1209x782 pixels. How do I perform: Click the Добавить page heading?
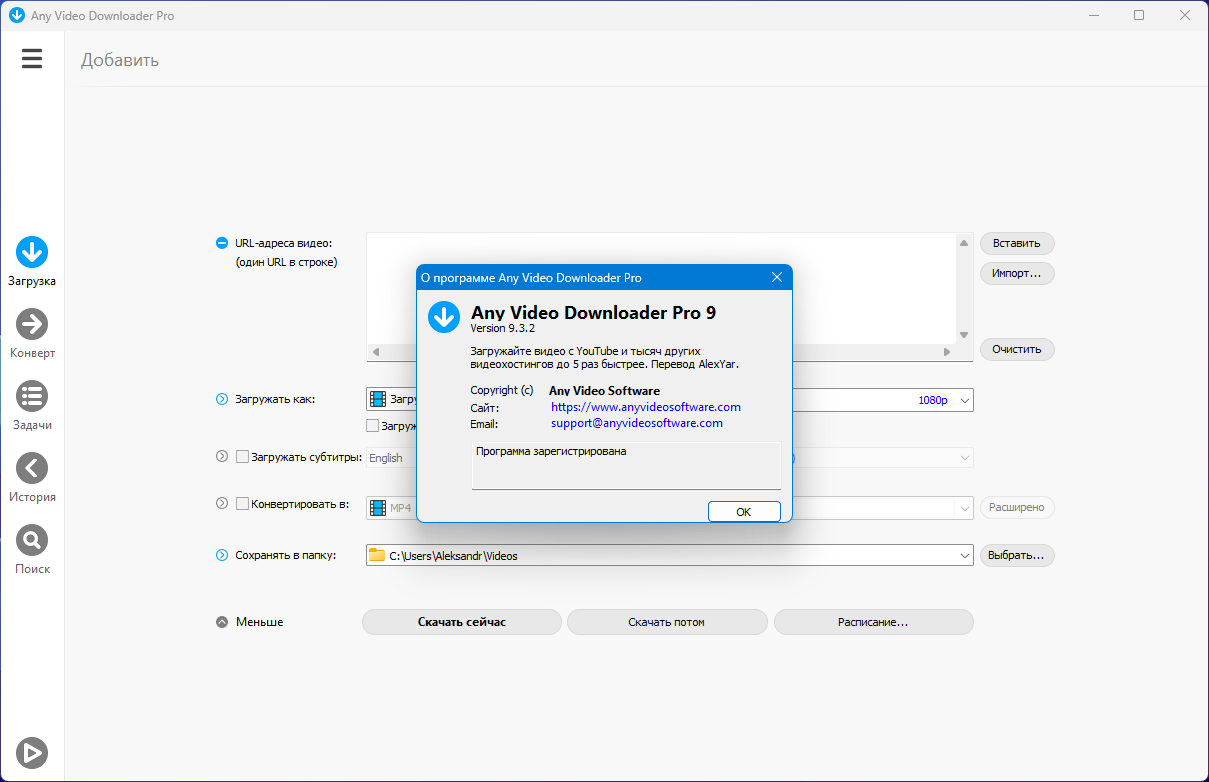tap(120, 60)
